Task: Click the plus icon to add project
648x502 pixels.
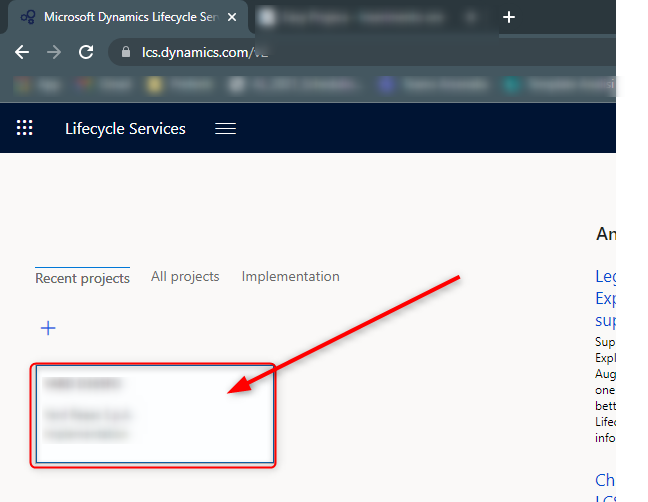Action: (x=47, y=328)
